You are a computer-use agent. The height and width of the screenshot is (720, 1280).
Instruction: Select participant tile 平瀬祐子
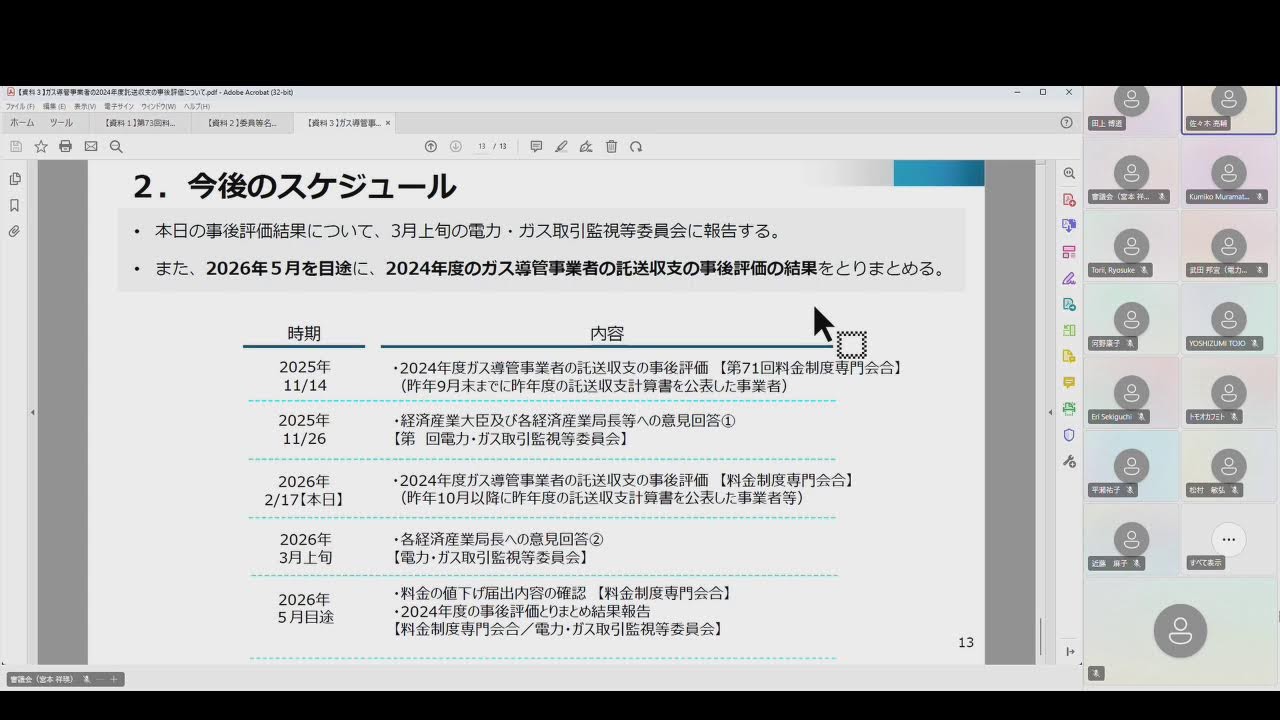[x=1132, y=466]
